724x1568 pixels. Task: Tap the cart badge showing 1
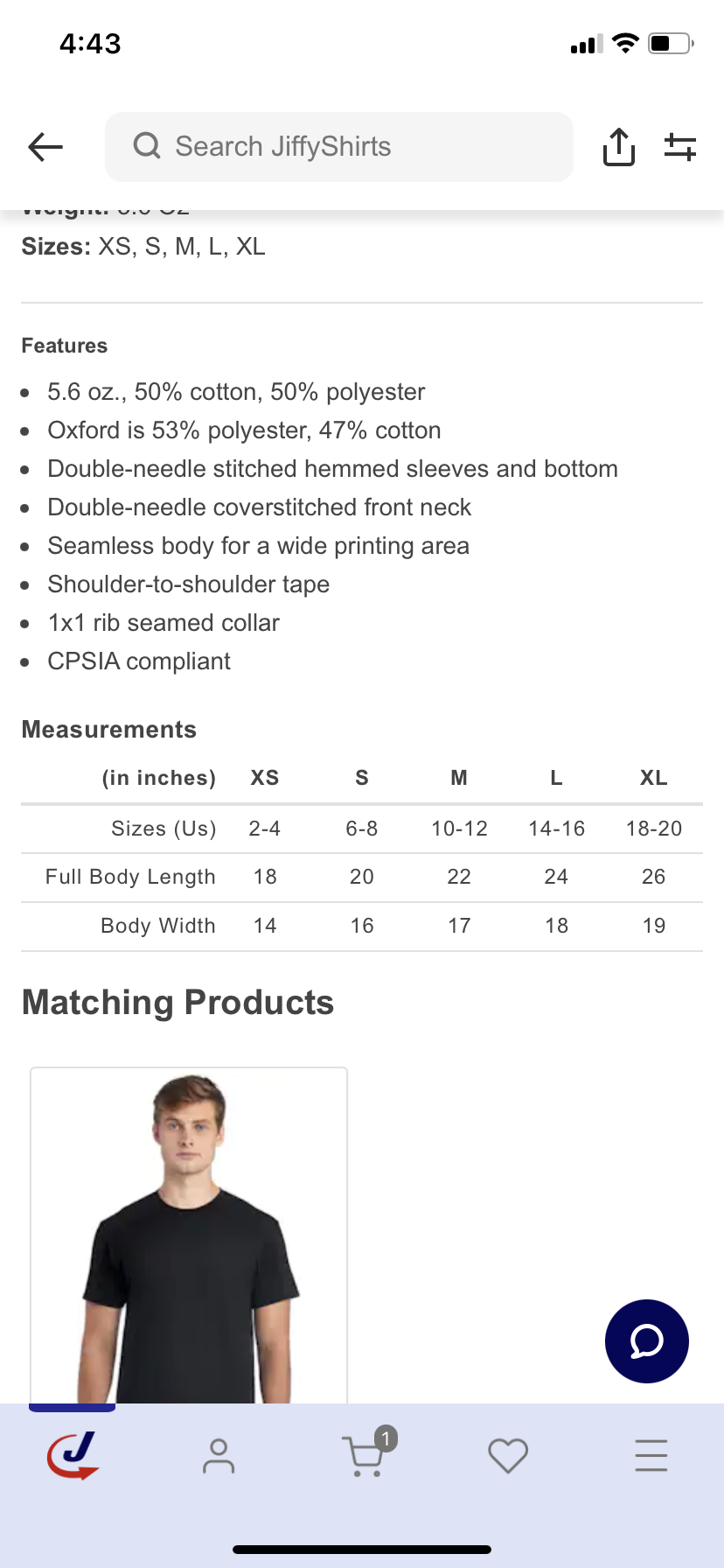point(386,1438)
